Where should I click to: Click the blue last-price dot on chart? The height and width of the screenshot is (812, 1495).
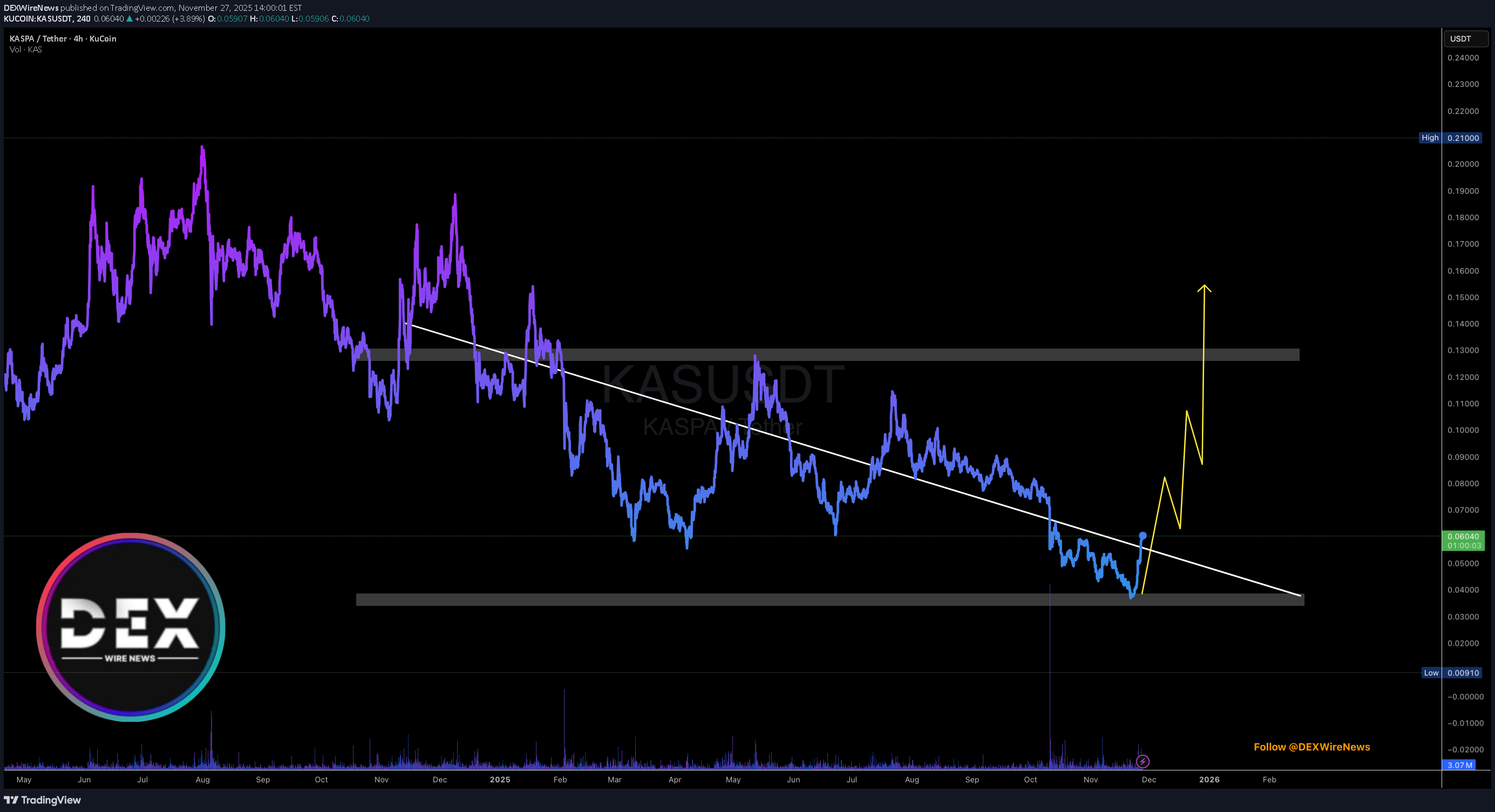coord(1143,535)
